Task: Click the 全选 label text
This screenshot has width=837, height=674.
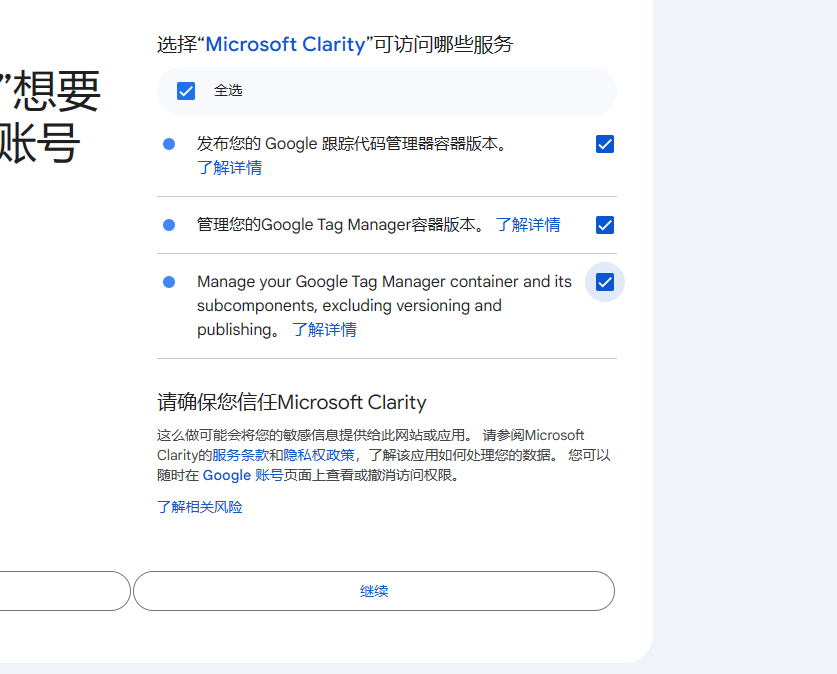Action: (x=228, y=91)
